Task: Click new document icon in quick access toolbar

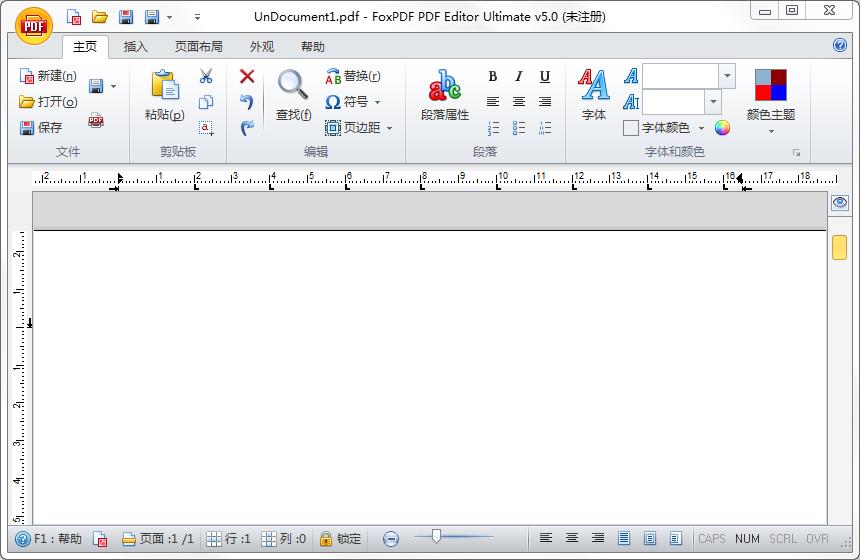Action: pos(74,17)
